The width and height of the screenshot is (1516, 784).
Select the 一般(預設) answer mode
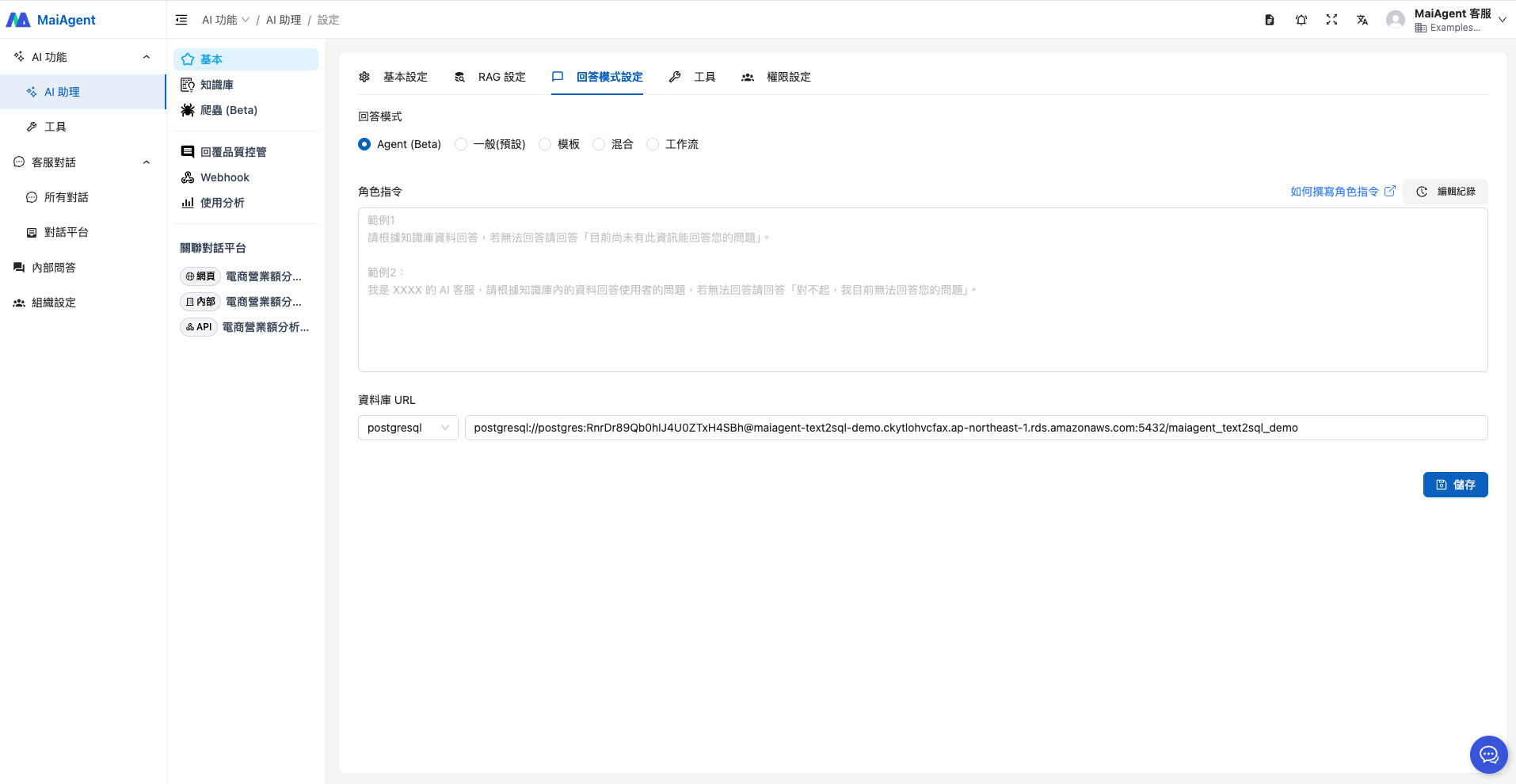tap(461, 144)
